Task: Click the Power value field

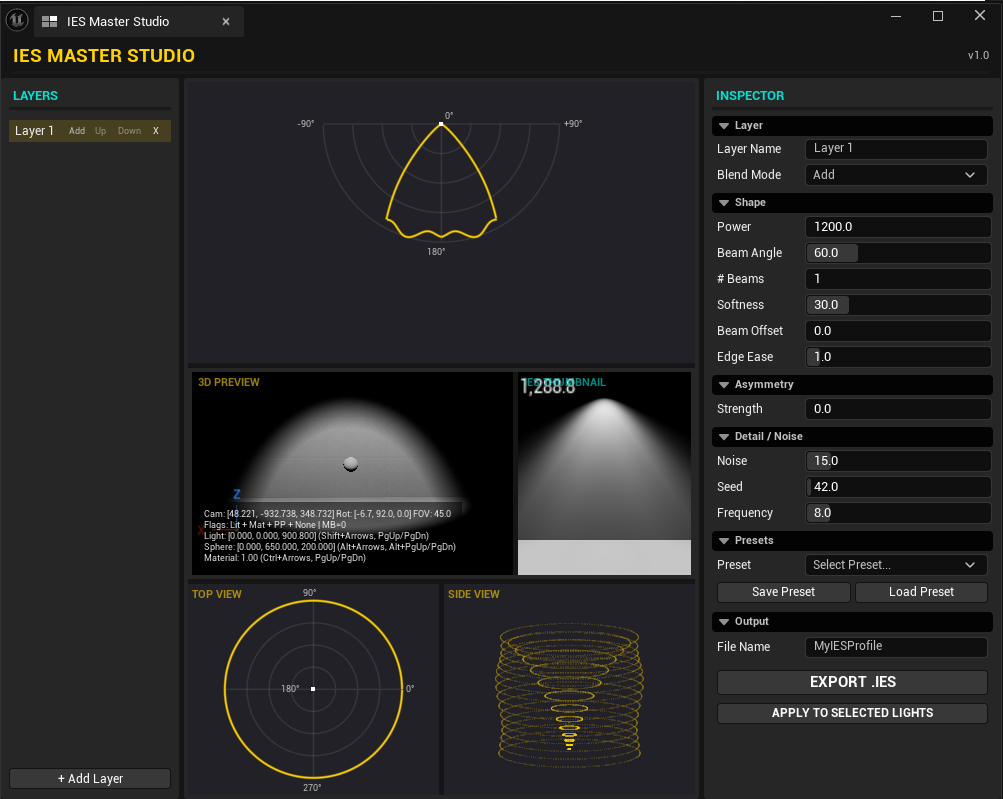Action: [x=898, y=226]
